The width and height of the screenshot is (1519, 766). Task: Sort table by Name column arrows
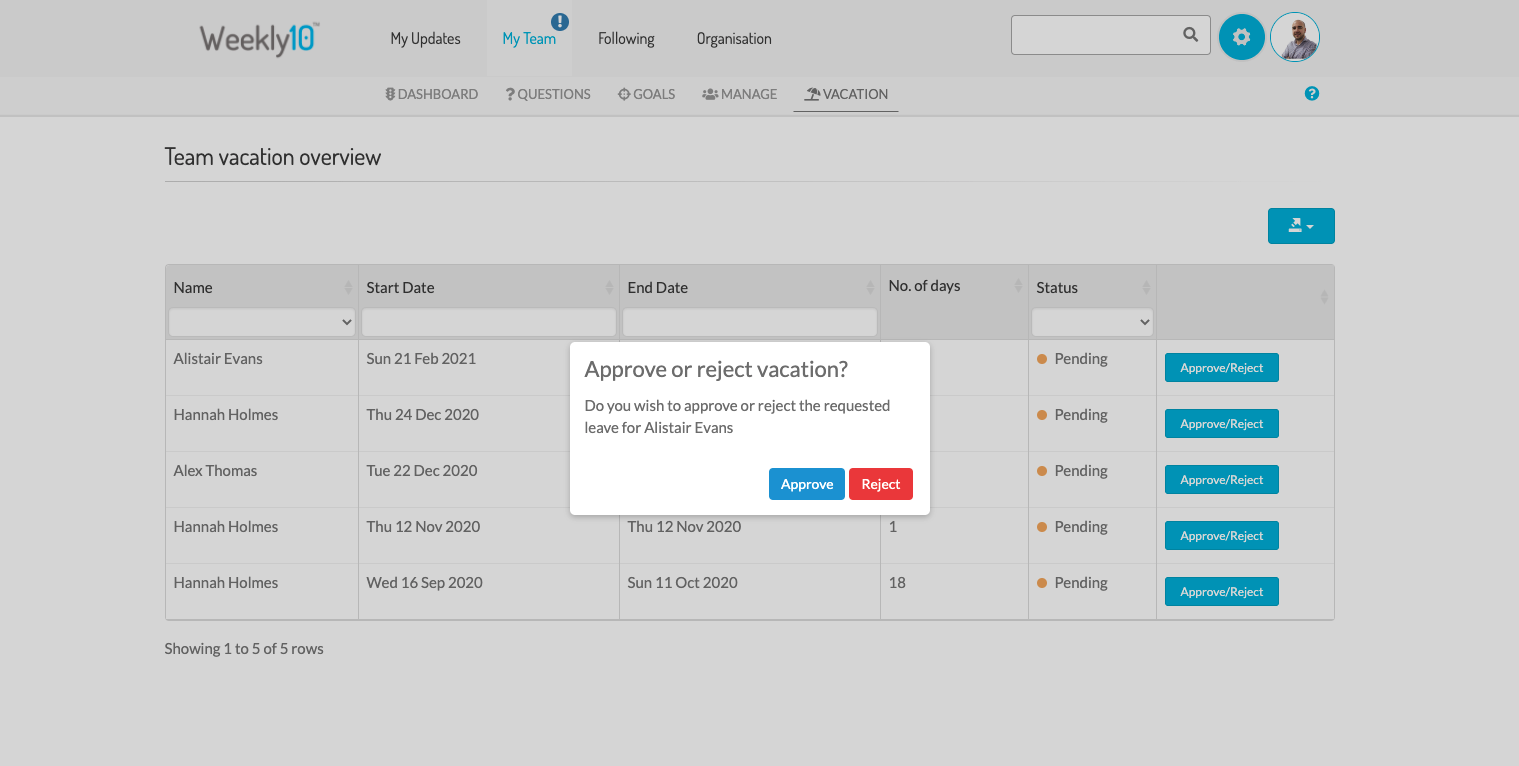(348, 288)
